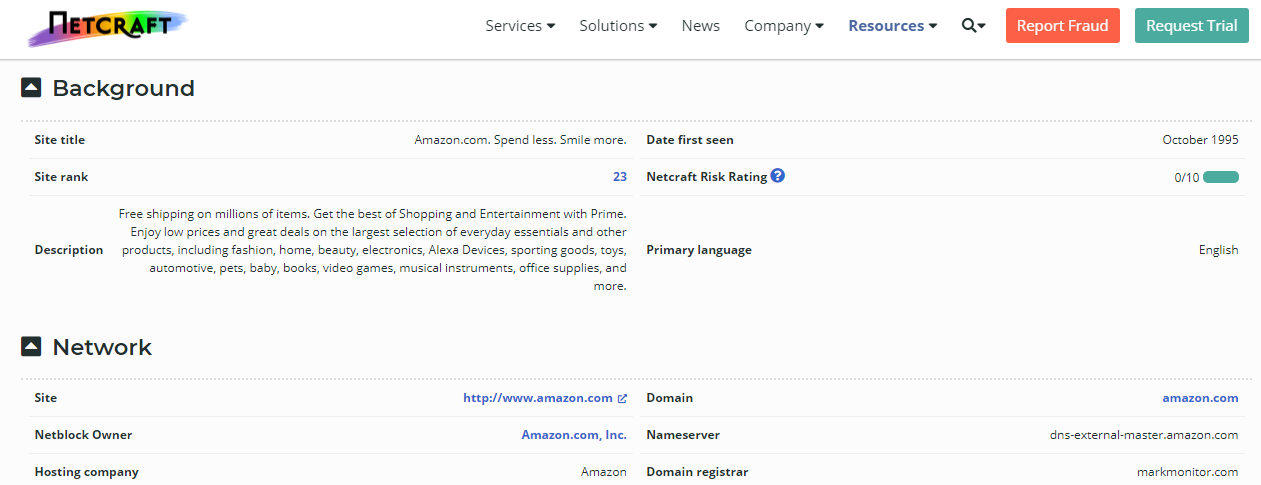The width and height of the screenshot is (1261, 485).
Task: Click the amazon.com domain link
Action: pos(1200,398)
